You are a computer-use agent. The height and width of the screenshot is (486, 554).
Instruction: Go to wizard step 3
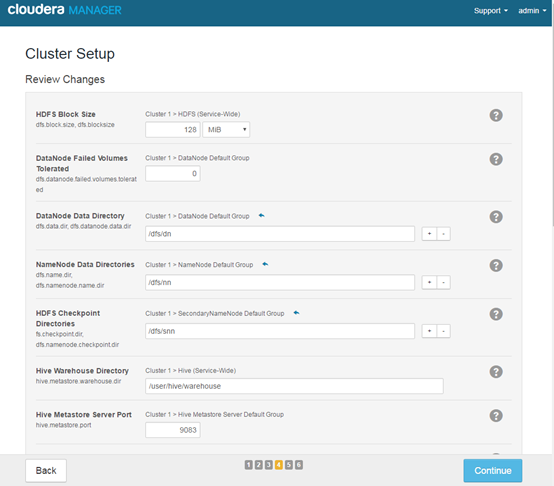[269, 465]
